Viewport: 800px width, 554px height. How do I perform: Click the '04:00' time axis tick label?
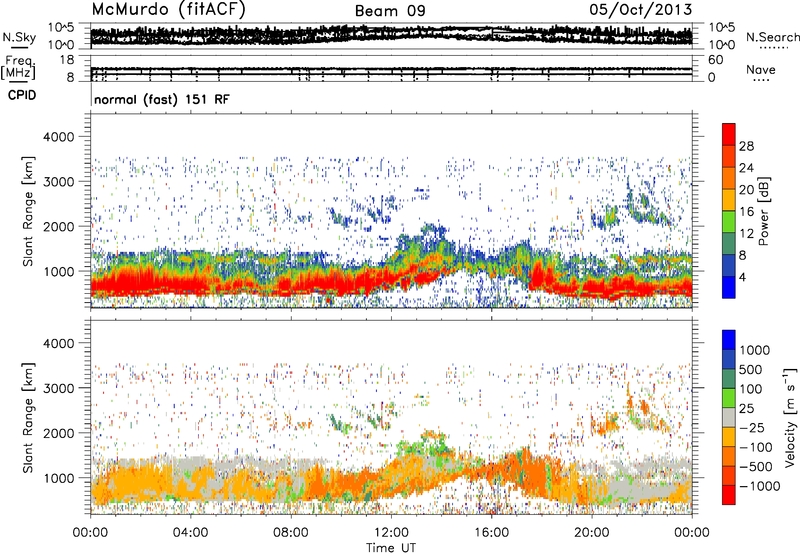191,533
